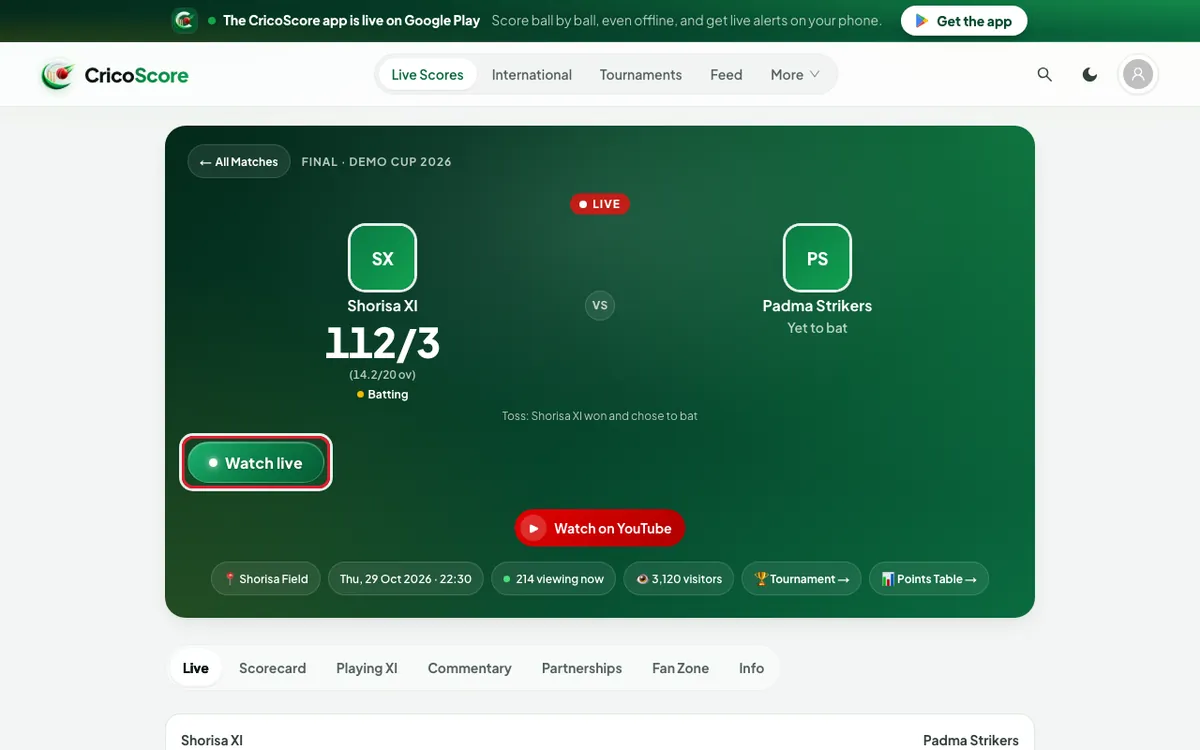Click the toss result text

point(600,416)
